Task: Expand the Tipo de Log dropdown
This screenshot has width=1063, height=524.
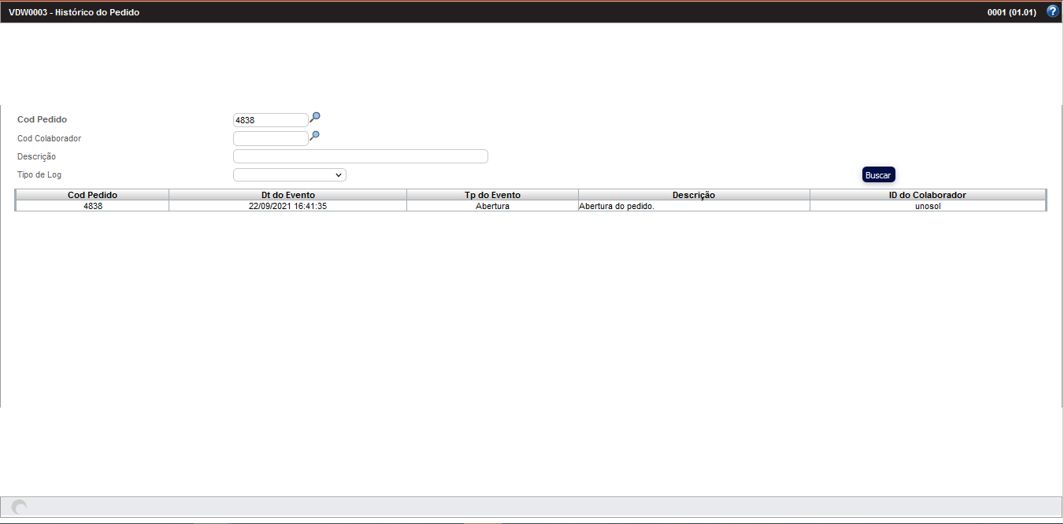Action: 290,175
